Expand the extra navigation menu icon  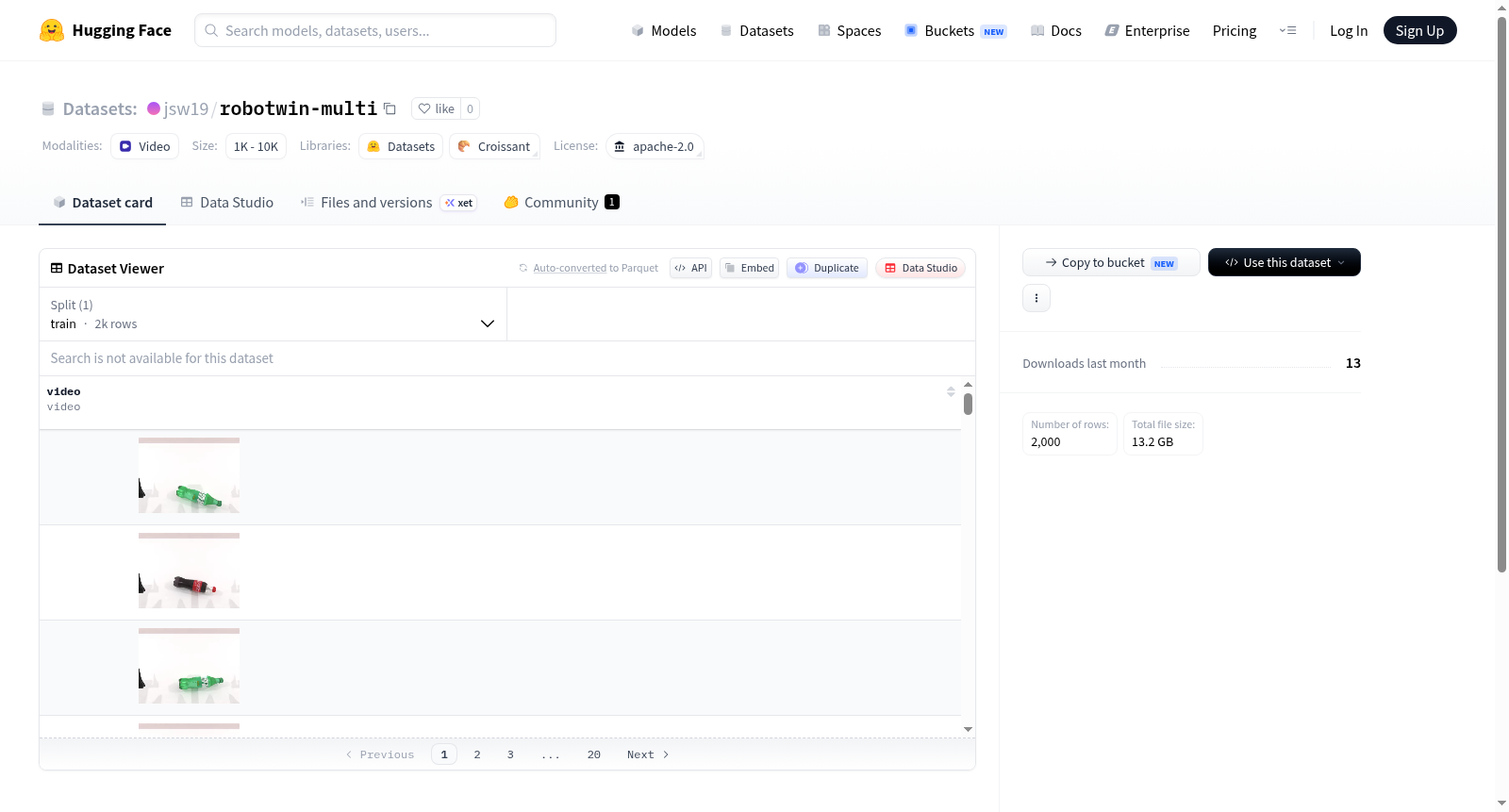tap(1287, 30)
